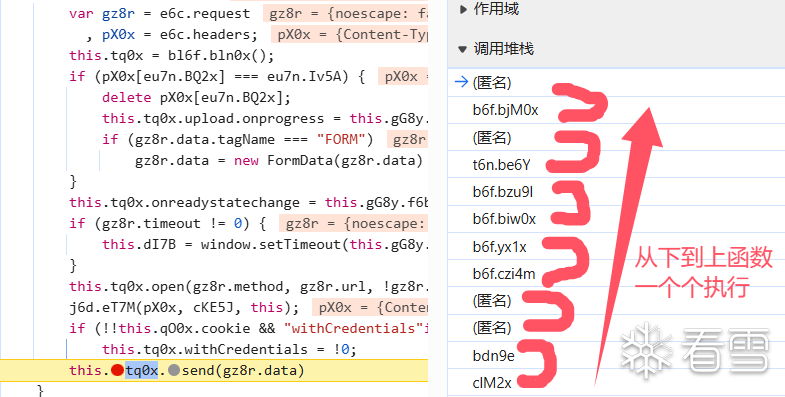785x397 pixels.
Task: Click the highlighted tq0x token
Action: [141, 370]
